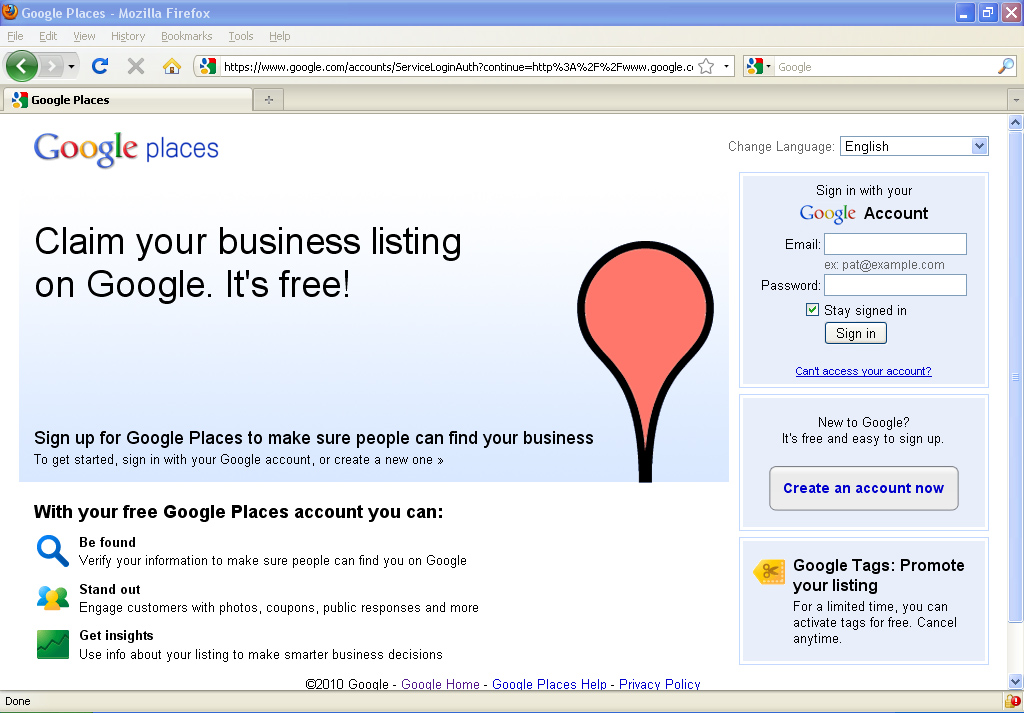The width and height of the screenshot is (1024, 713).
Task: Open the File menu
Action: click(x=15, y=36)
